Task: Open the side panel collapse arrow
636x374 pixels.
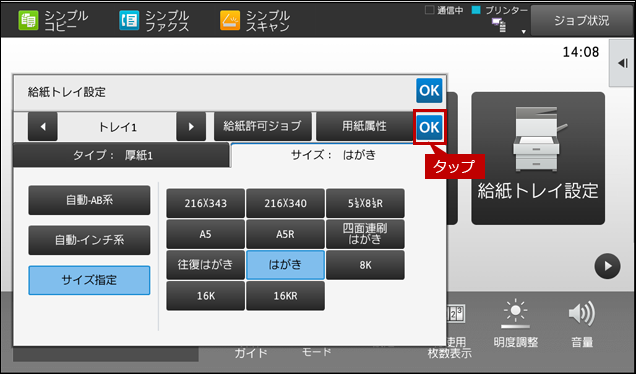Action: point(623,63)
